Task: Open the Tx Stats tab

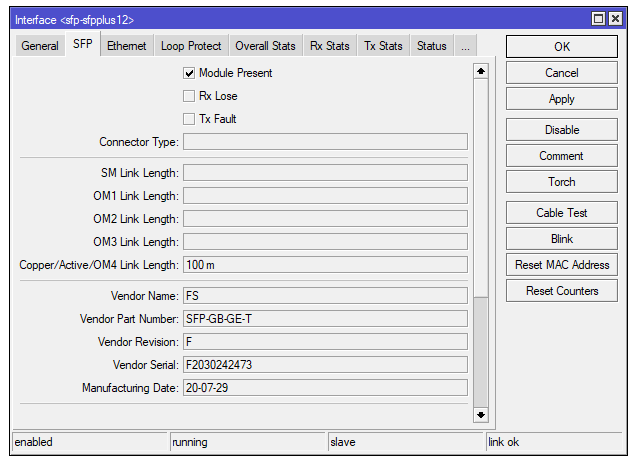Action: click(383, 46)
